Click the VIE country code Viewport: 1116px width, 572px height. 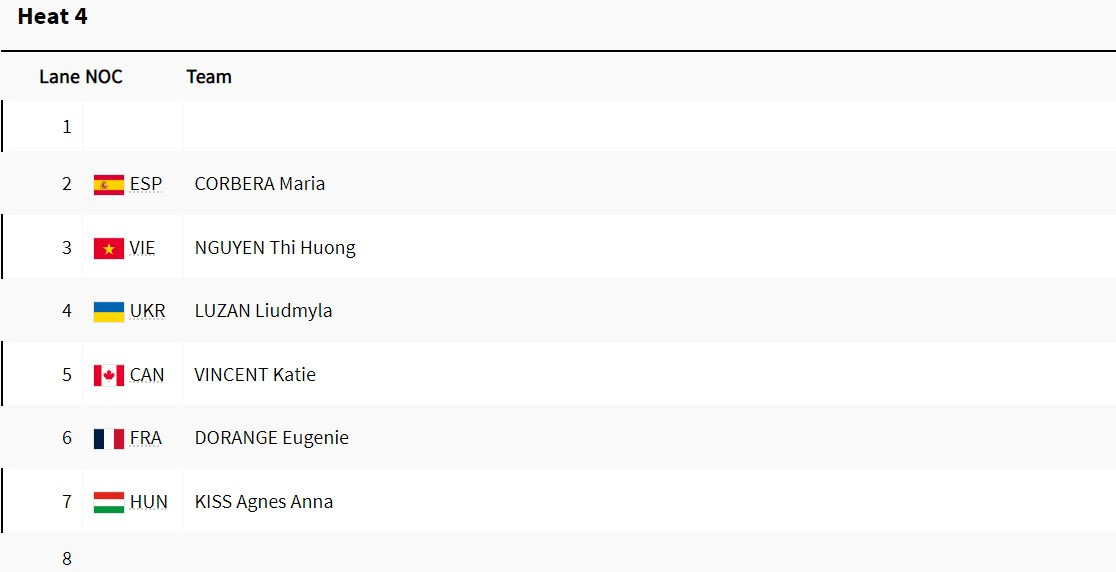click(142, 248)
